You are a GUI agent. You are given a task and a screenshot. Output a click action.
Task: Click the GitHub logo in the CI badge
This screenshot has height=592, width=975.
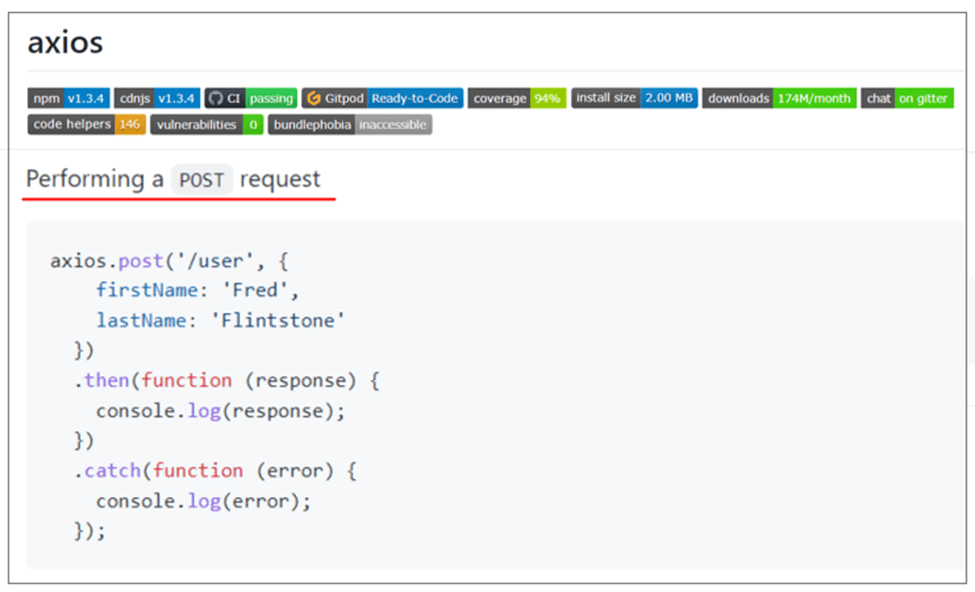[x=215, y=98]
